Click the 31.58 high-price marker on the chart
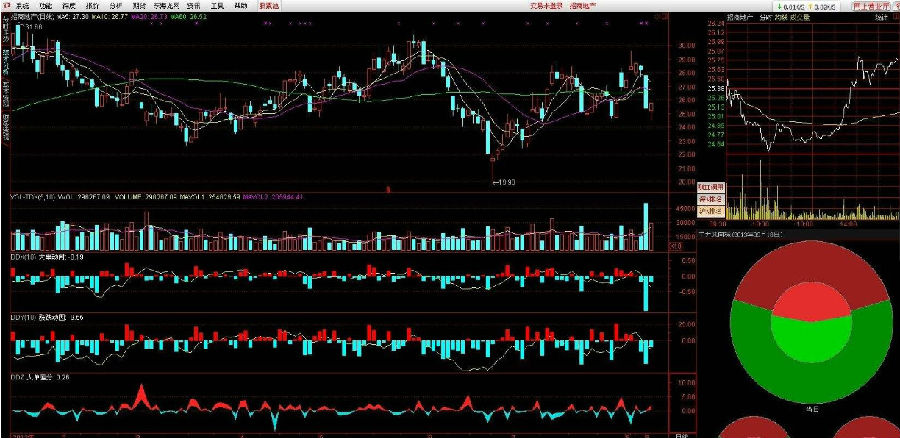This screenshot has width=900, height=438. tap(31, 27)
